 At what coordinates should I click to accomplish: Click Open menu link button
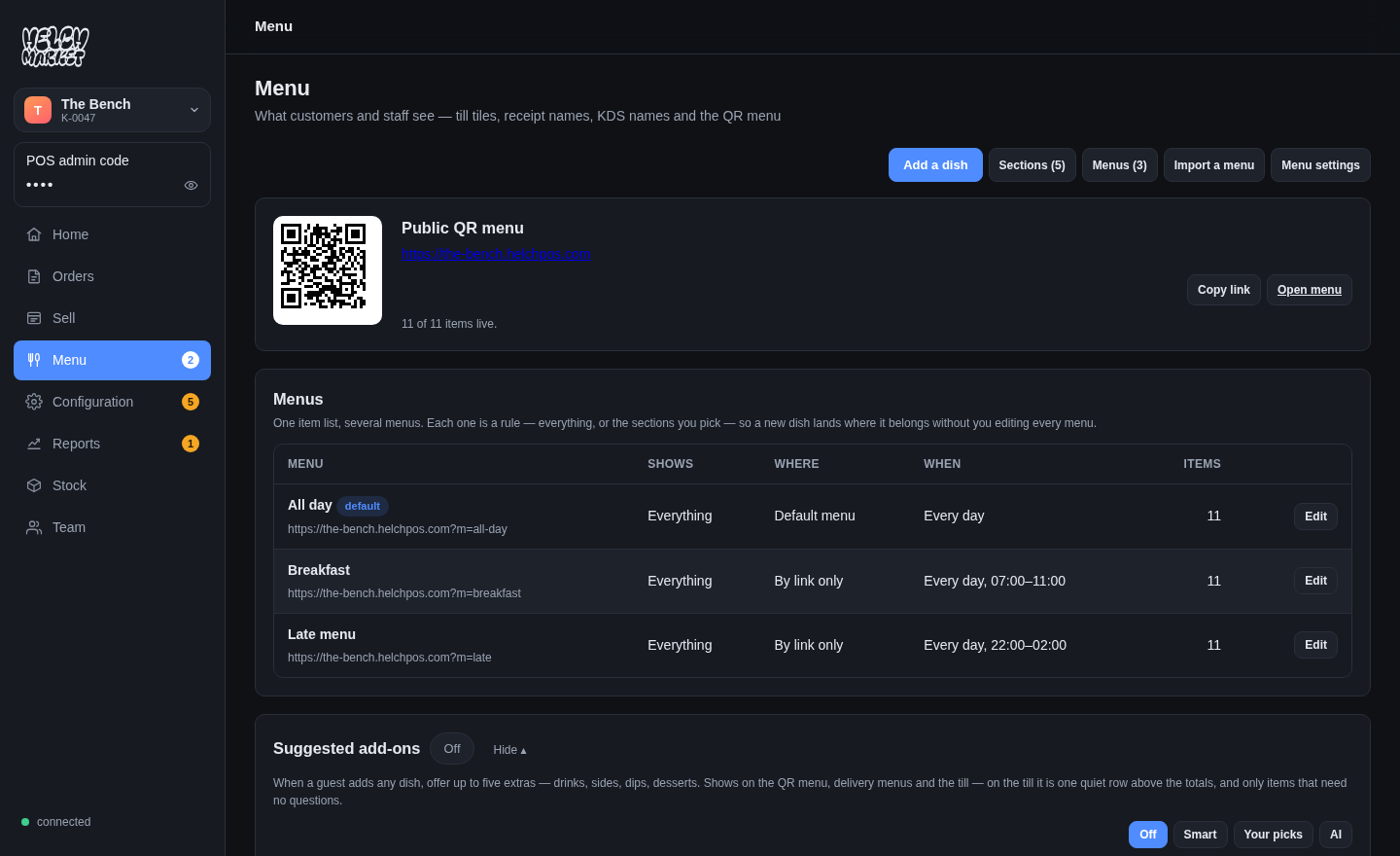1309,290
